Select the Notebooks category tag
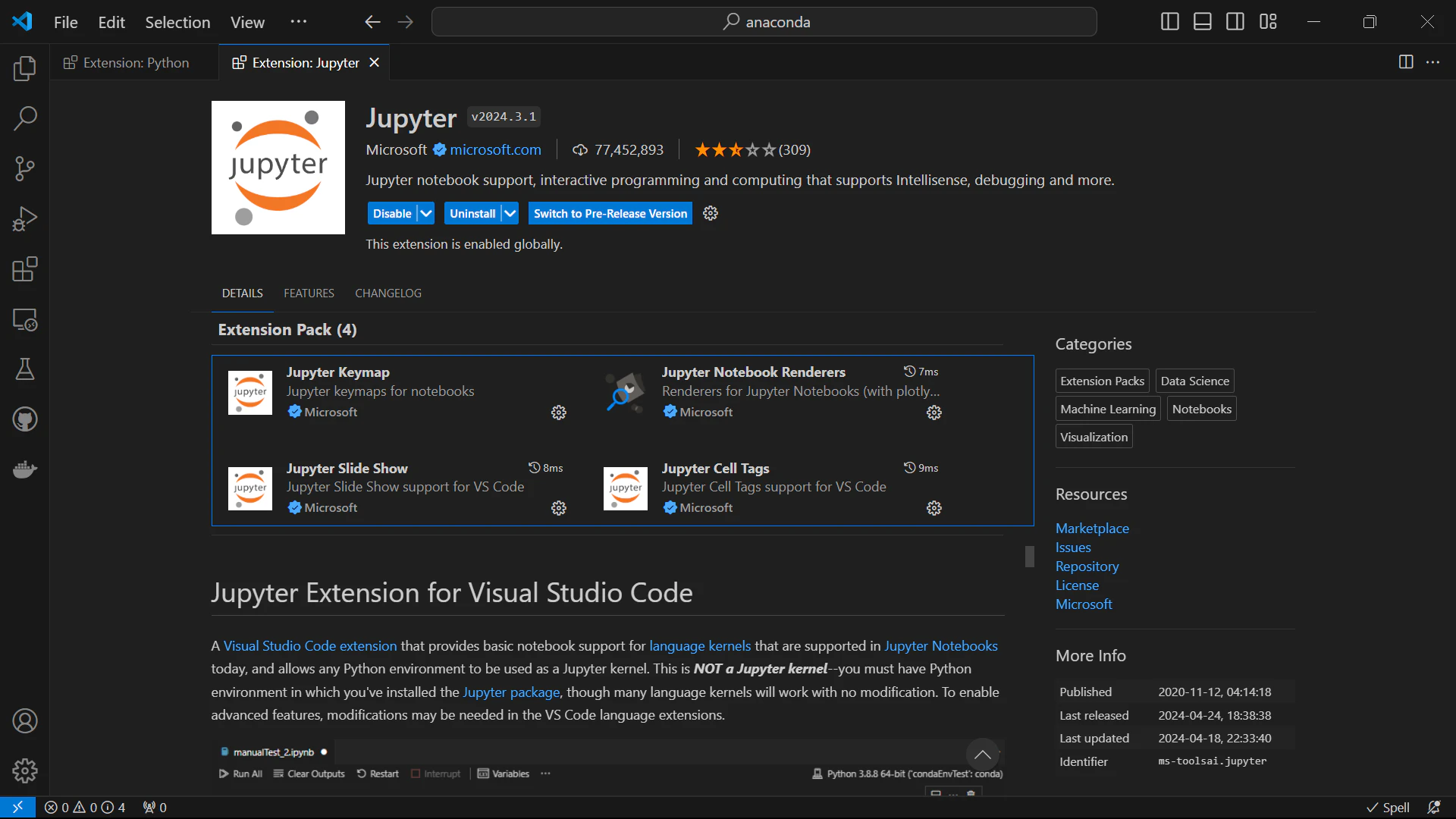Image resolution: width=1456 pixels, height=819 pixels. coord(1202,409)
